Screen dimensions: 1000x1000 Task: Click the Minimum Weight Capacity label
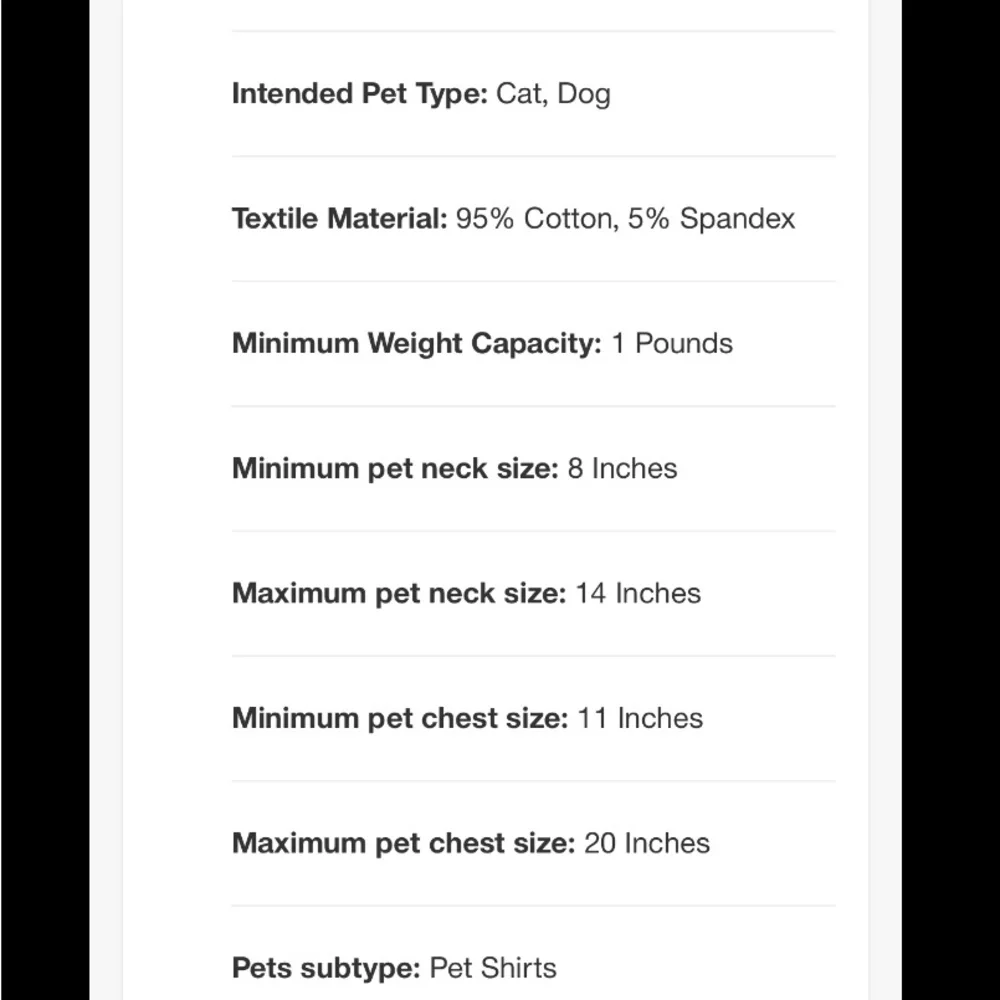pos(417,344)
